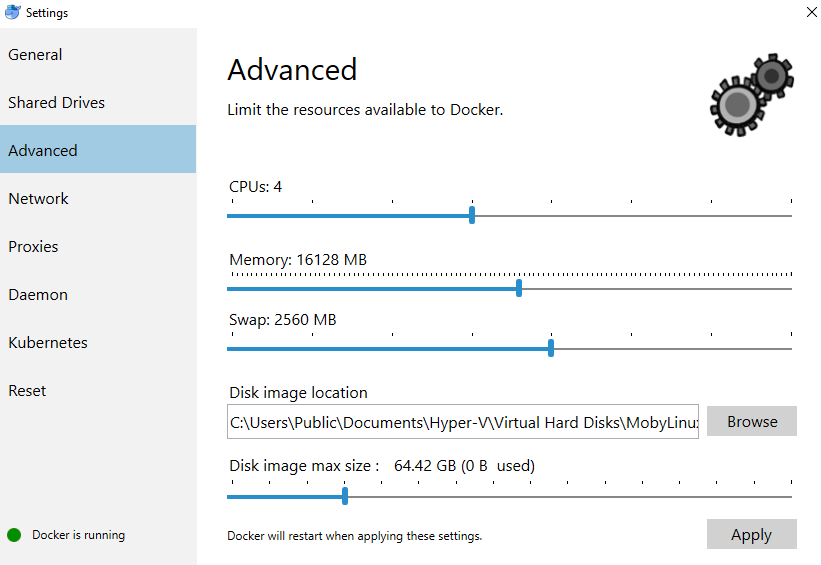Open the Proxies settings page
Image resolution: width=821 pixels, height=565 pixels.
coord(34,247)
